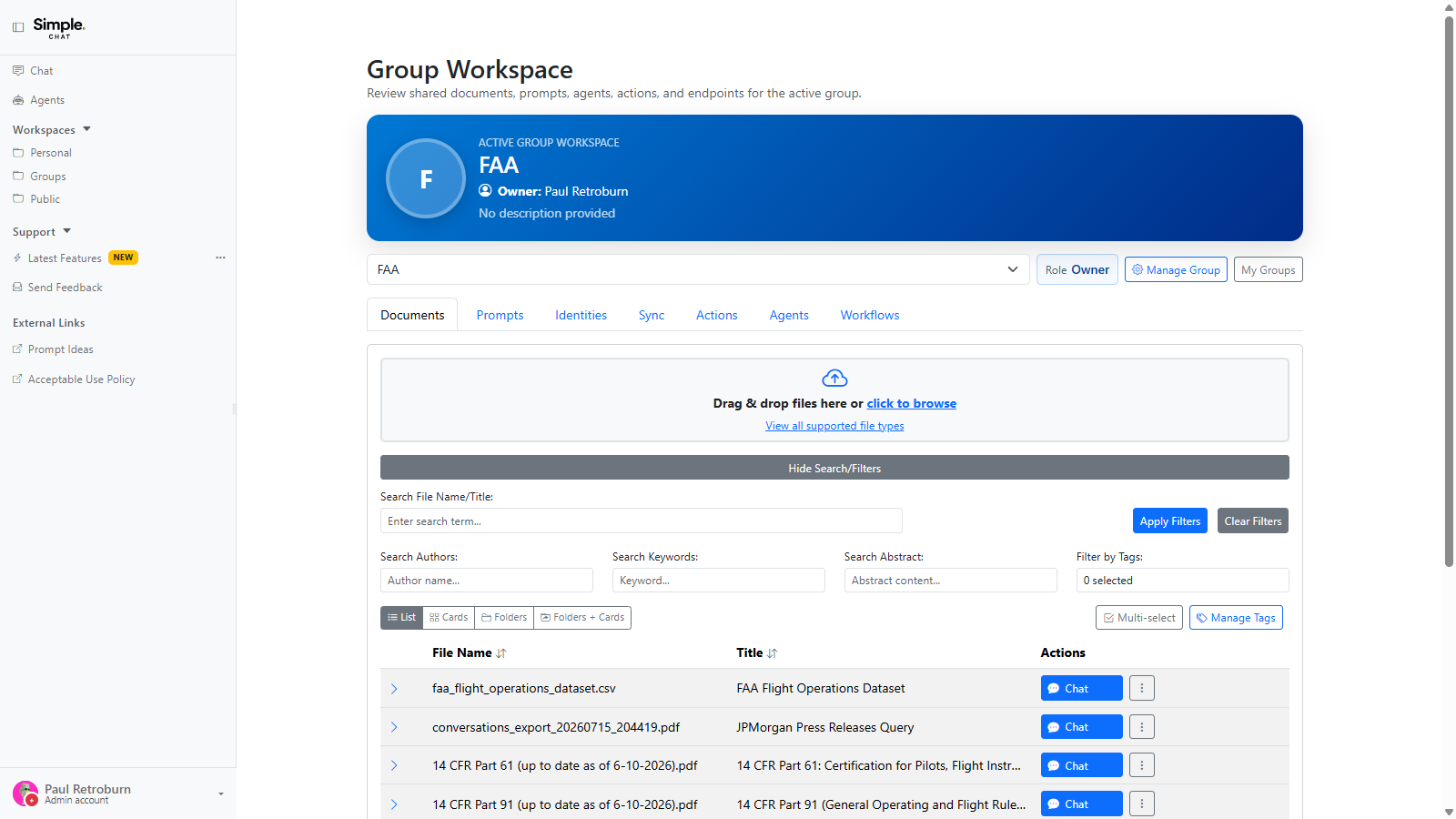This screenshot has width=1456, height=819.
Task: Open more options for 14 CFR Part 61
Action: tap(1142, 765)
